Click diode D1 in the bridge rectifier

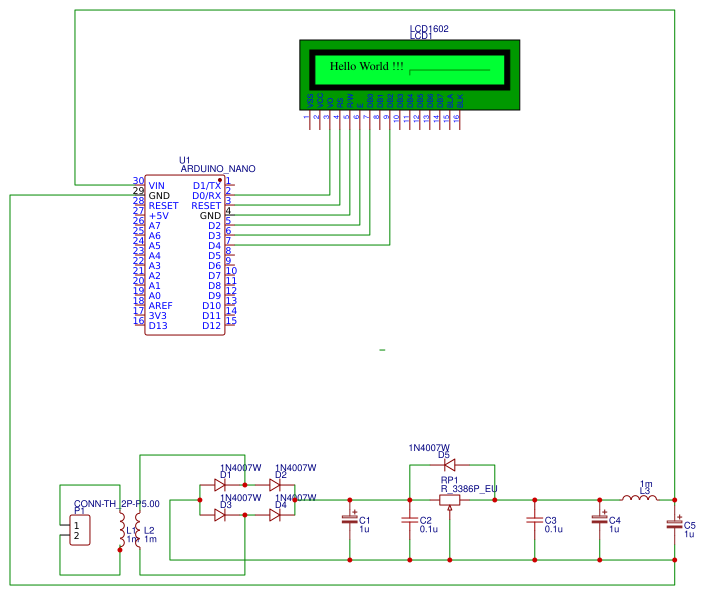click(x=220, y=485)
